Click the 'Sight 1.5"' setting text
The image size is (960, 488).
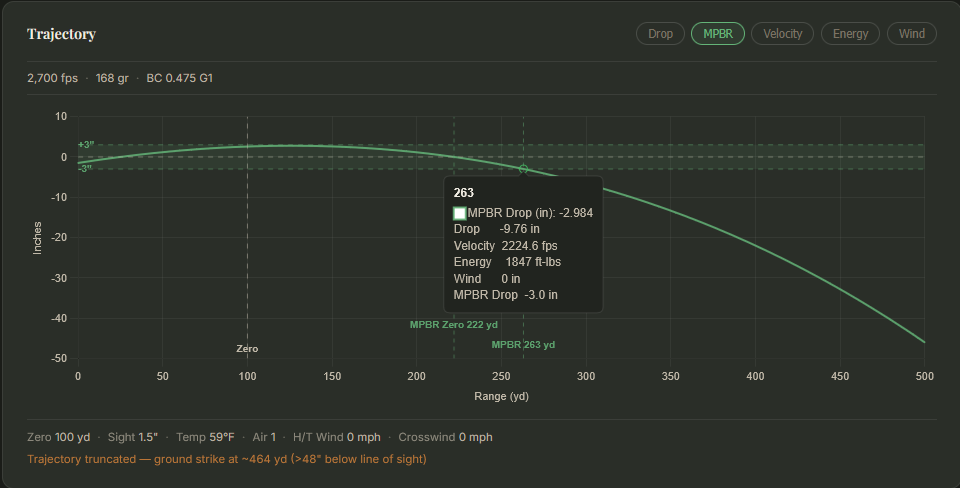click(x=133, y=437)
